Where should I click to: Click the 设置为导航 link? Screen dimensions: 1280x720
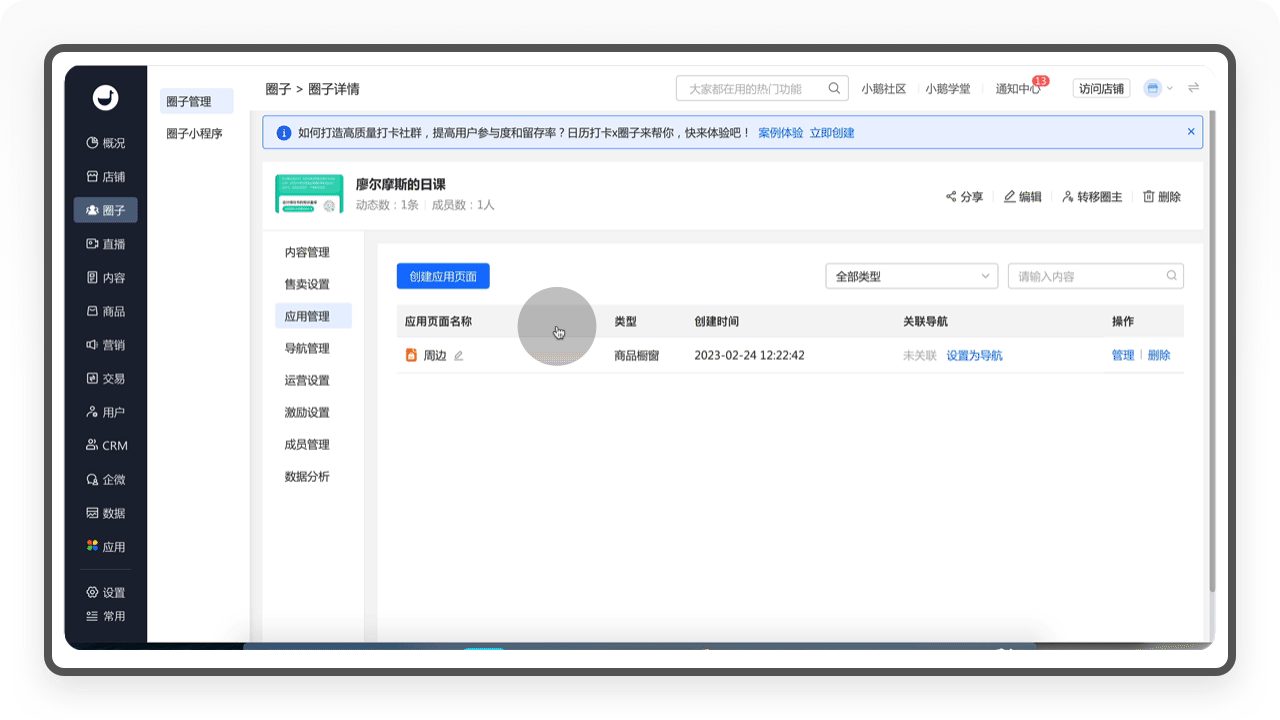pos(974,356)
